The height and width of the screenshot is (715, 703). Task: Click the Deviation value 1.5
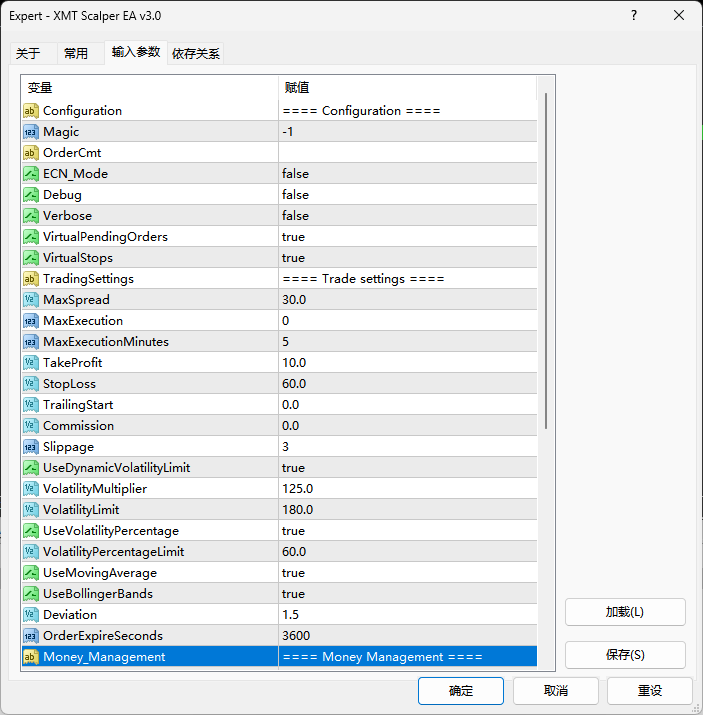click(x=290, y=615)
